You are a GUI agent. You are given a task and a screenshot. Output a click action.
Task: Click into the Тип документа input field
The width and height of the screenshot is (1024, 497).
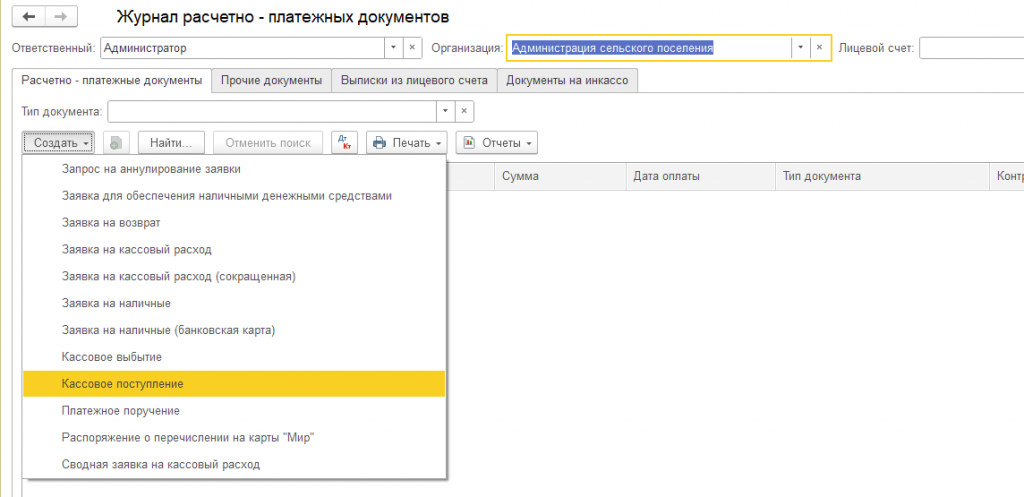click(272, 111)
